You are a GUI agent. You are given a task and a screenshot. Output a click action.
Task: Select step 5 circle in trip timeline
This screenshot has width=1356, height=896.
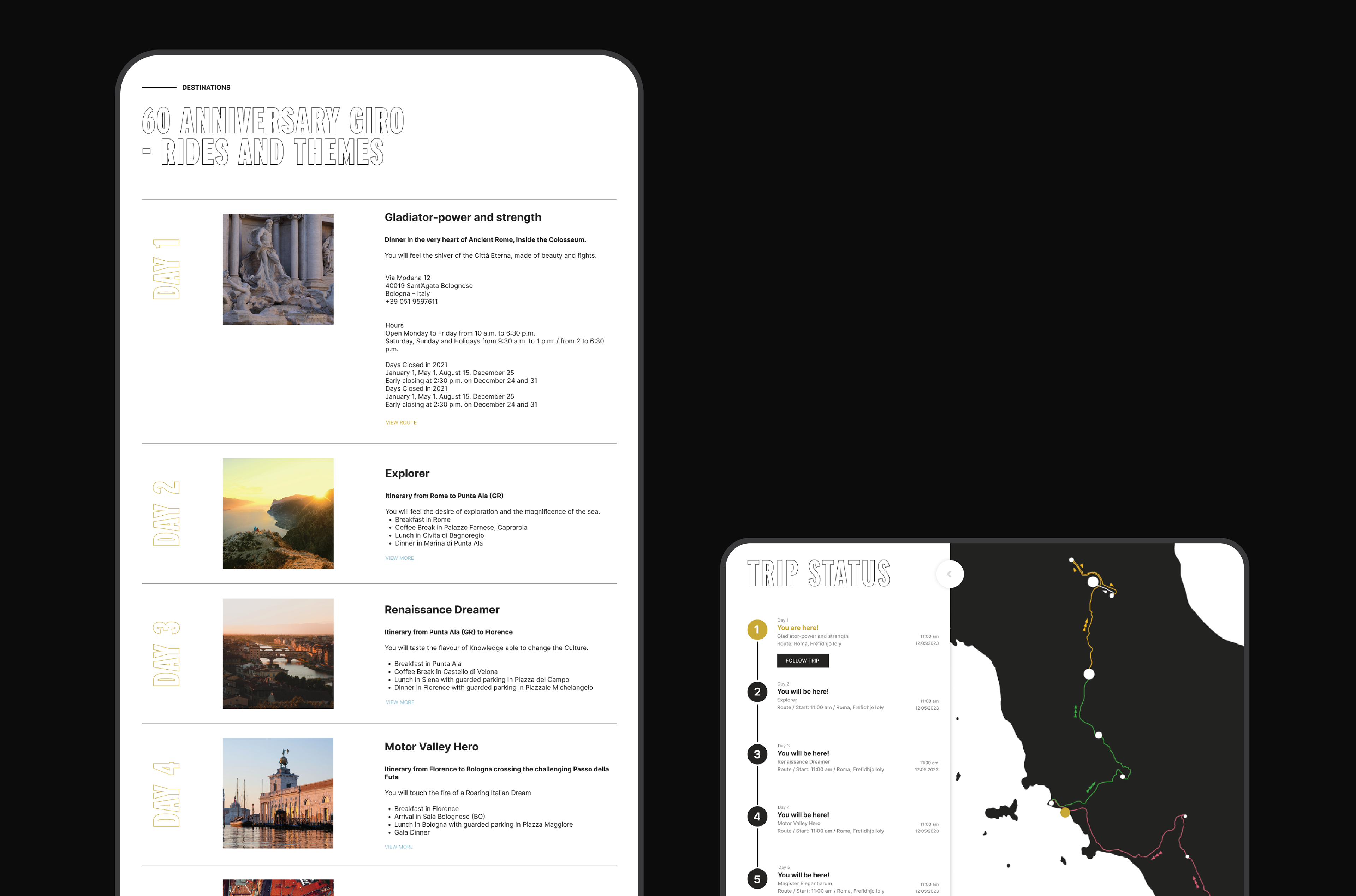(757, 879)
